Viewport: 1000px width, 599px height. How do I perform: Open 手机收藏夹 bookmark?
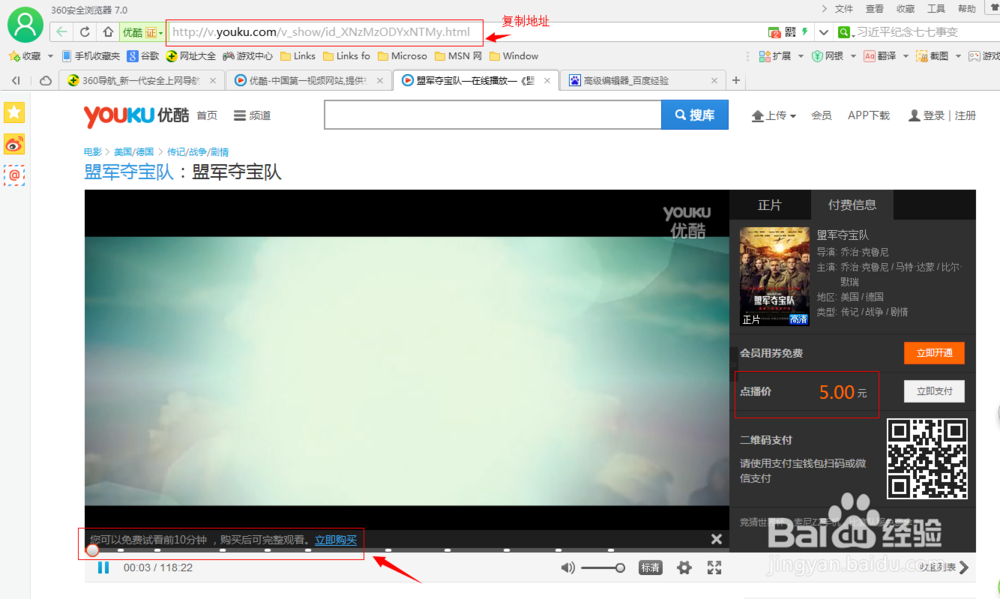pos(91,56)
